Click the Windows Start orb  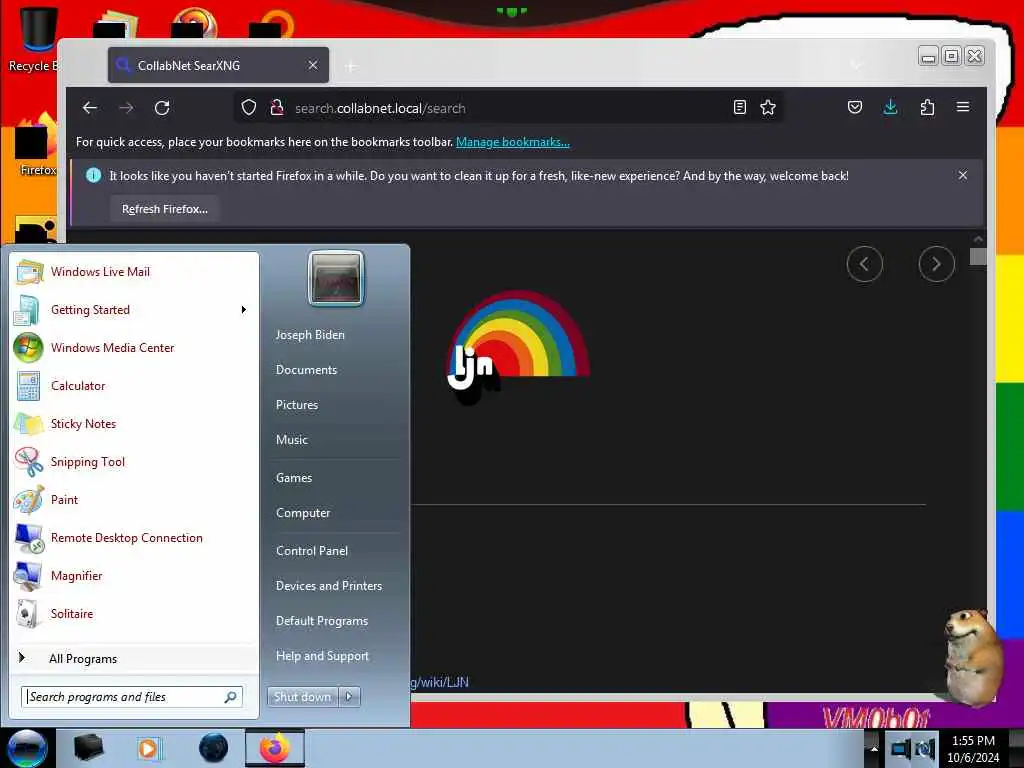click(x=27, y=748)
